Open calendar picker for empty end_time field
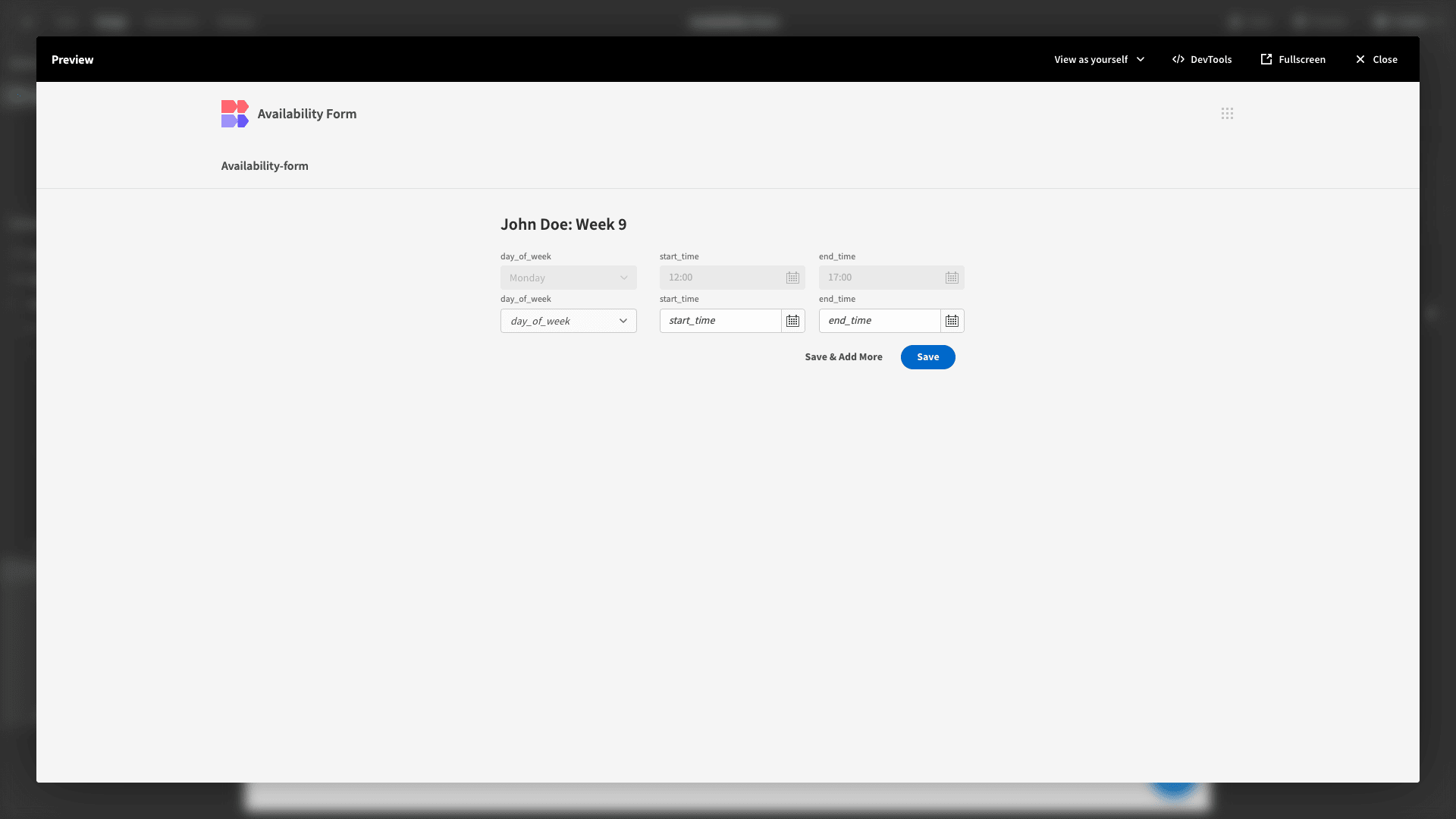This screenshot has width=1456, height=819. 952,321
